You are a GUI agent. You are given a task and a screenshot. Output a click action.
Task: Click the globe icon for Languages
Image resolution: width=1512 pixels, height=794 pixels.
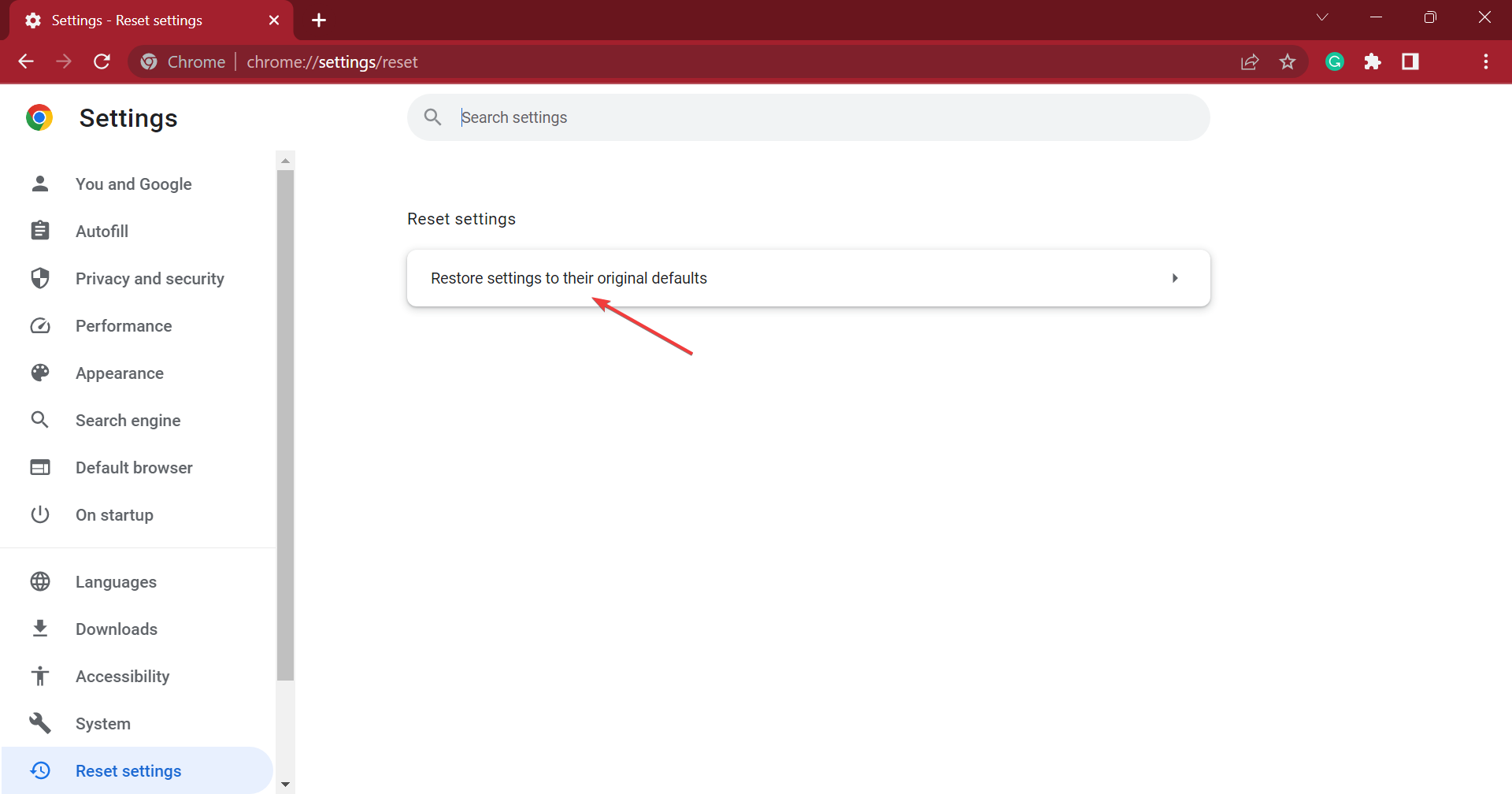point(40,581)
